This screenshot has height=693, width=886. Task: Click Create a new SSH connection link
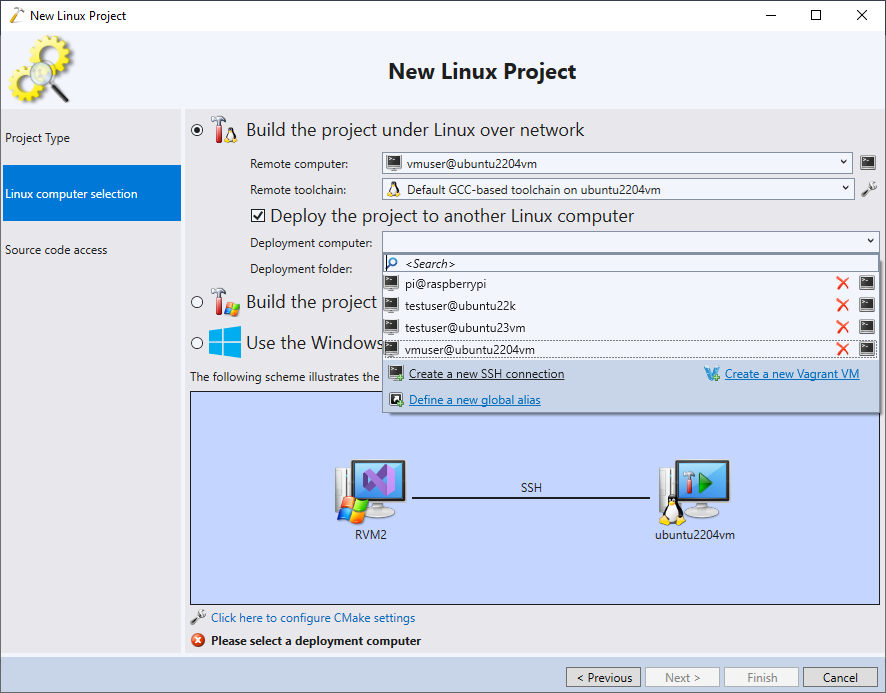(487, 374)
